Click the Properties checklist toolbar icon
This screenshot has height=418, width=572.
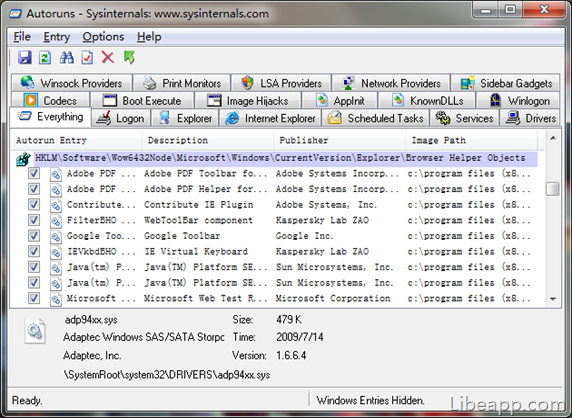(87, 58)
